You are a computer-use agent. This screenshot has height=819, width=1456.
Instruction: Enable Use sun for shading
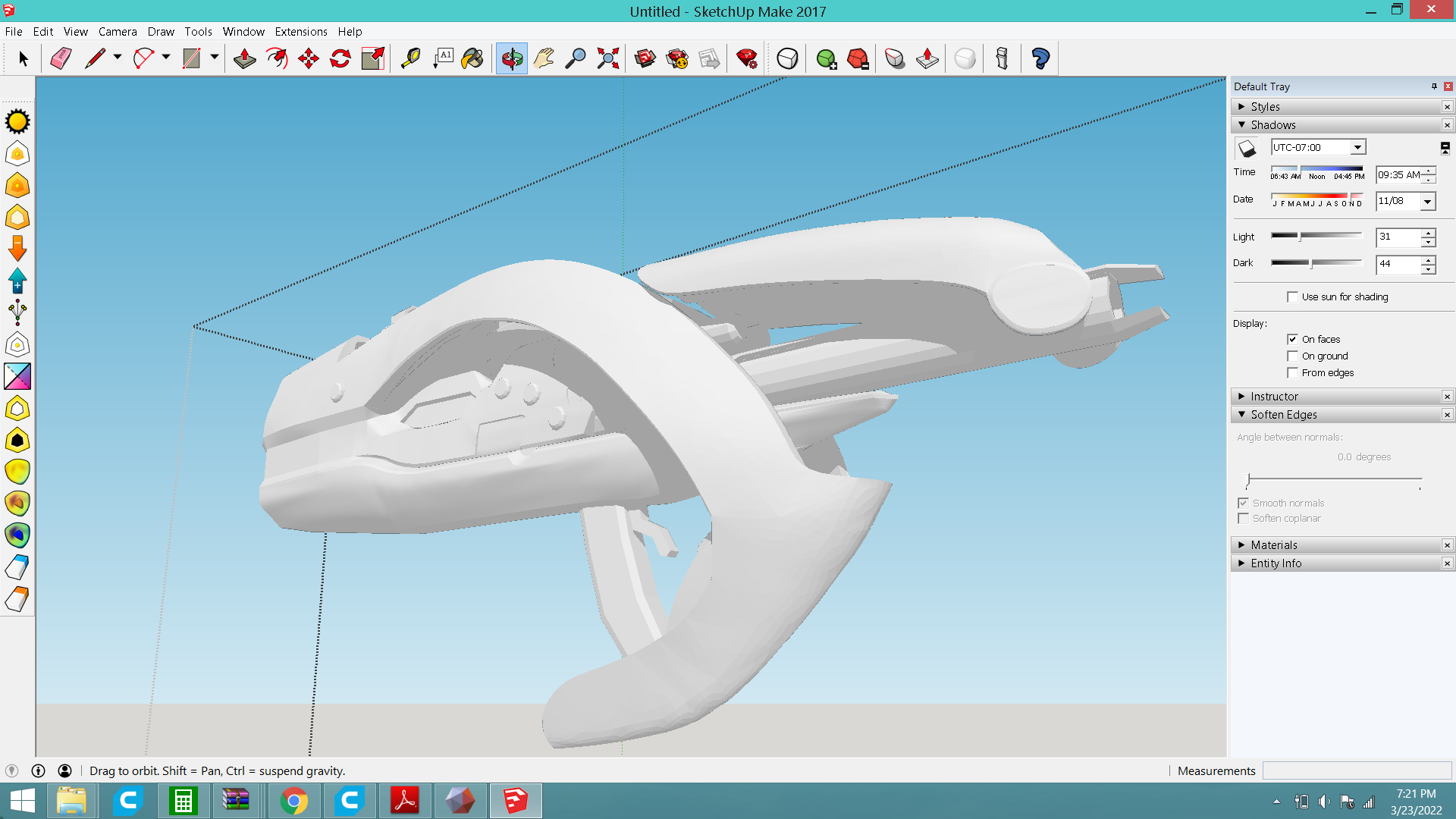pyautogui.click(x=1292, y=297)
